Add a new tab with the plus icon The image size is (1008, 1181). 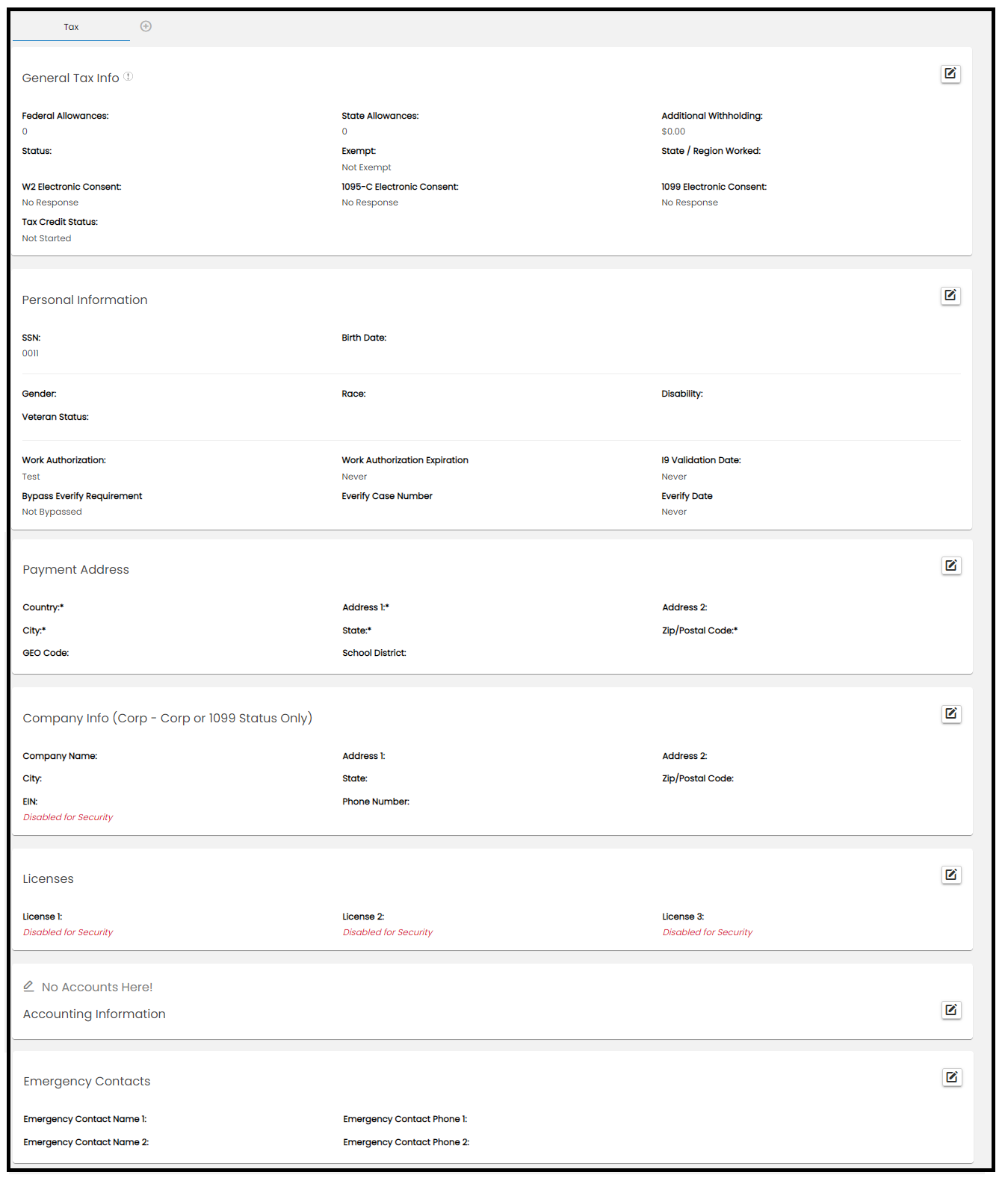pyautogui.click(x=146, y=26)
